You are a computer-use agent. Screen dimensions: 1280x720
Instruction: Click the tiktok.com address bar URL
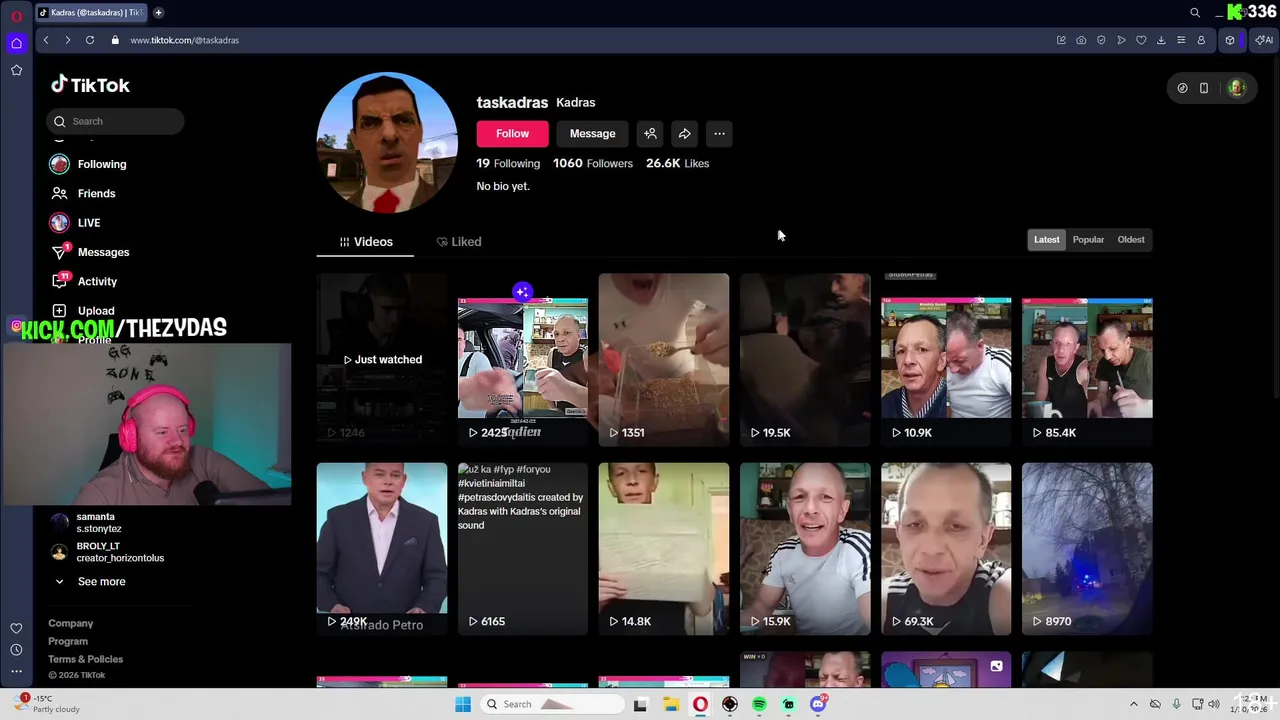184,40
